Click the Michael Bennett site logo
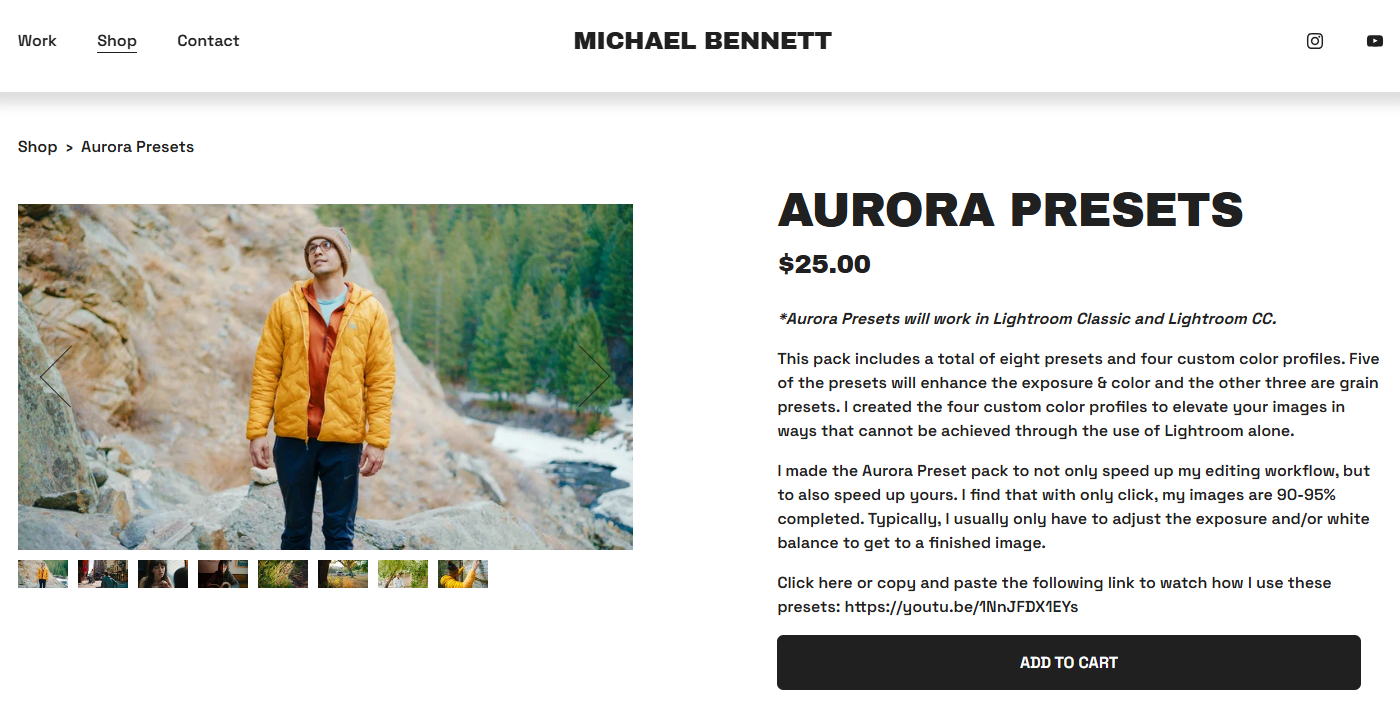 [702, 41]
